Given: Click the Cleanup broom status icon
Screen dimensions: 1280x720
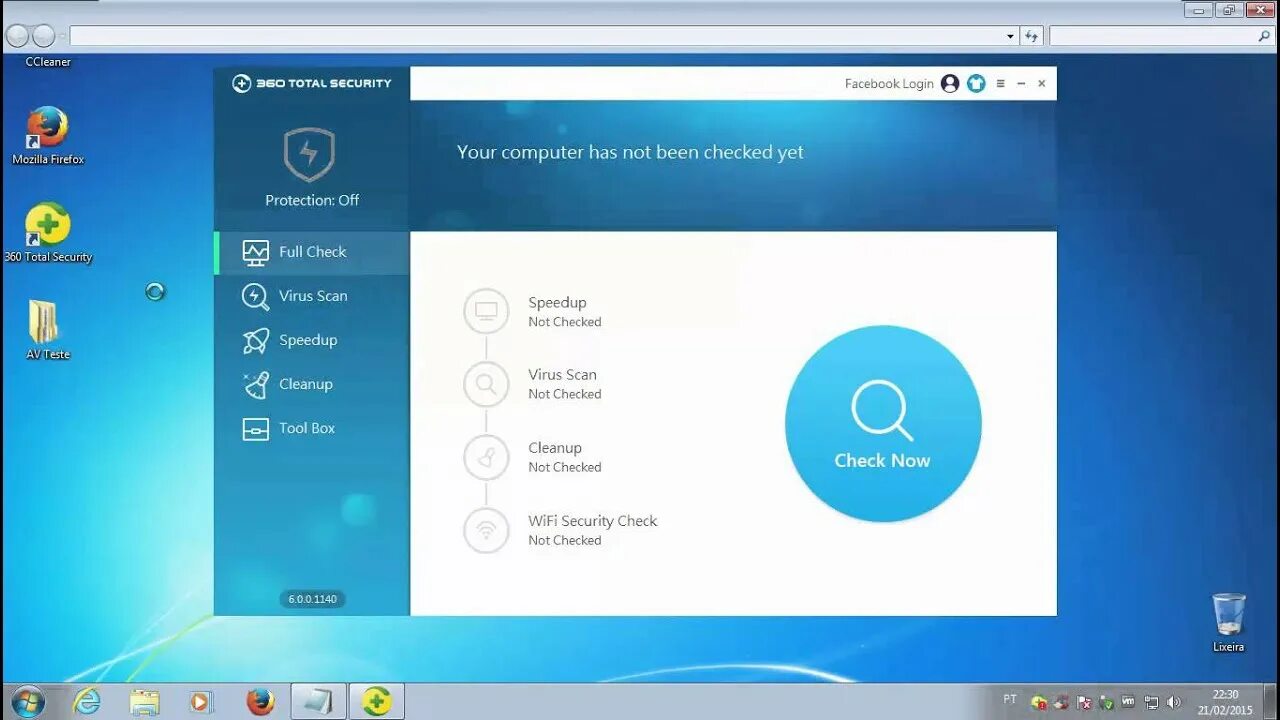Looking at the screenshot, I should point(486,457).
